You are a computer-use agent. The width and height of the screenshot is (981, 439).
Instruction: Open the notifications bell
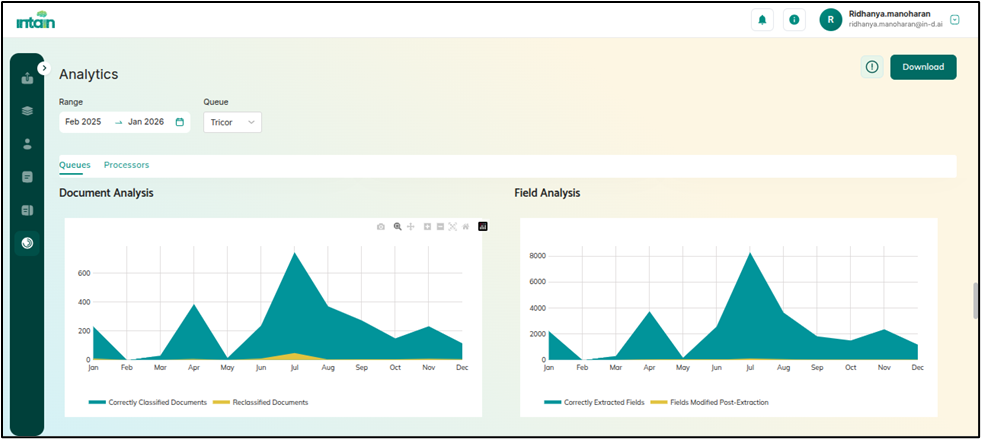pos(762,20)
